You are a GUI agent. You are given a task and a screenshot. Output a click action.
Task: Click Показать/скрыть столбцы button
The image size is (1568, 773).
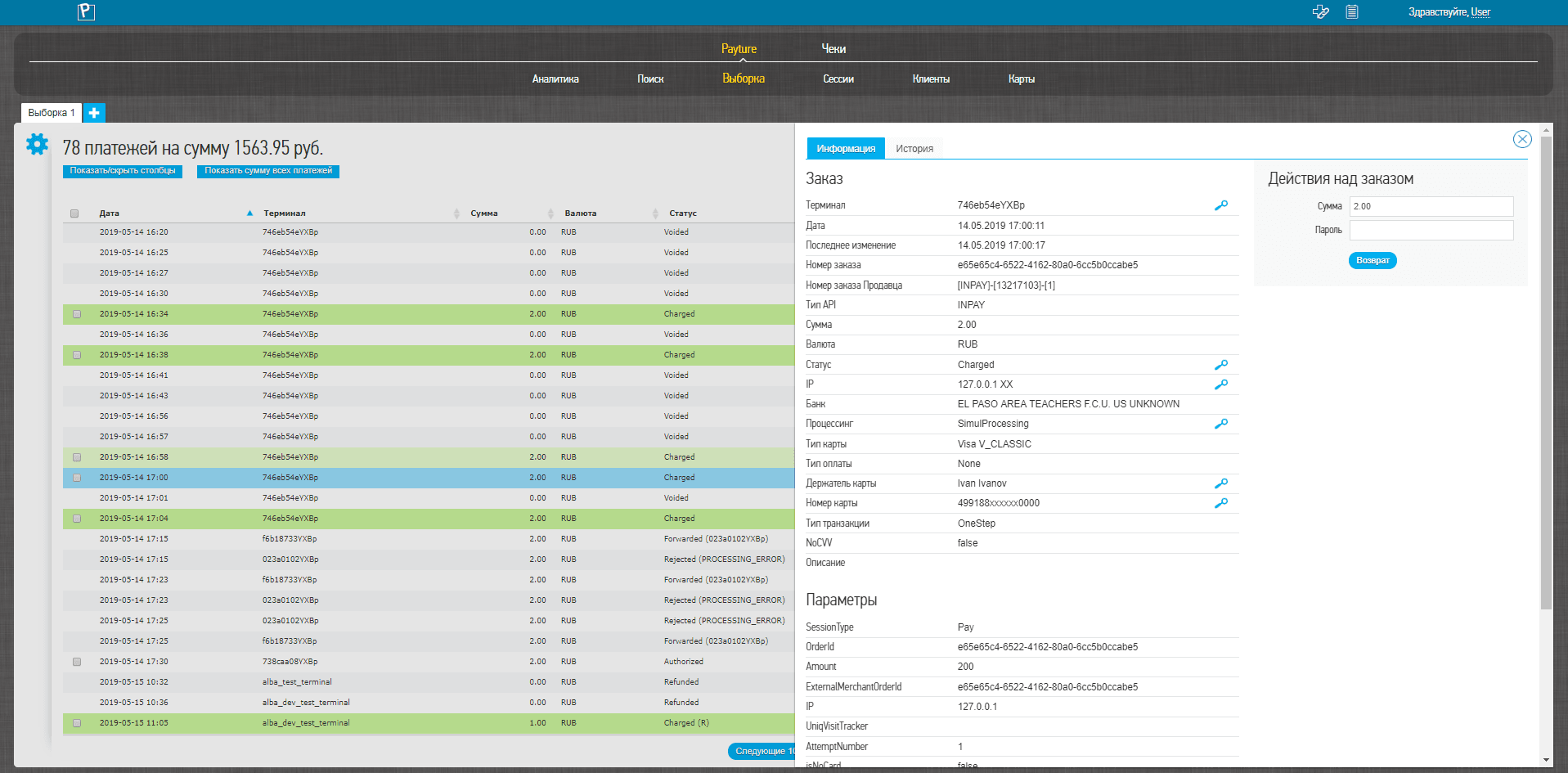123,171
